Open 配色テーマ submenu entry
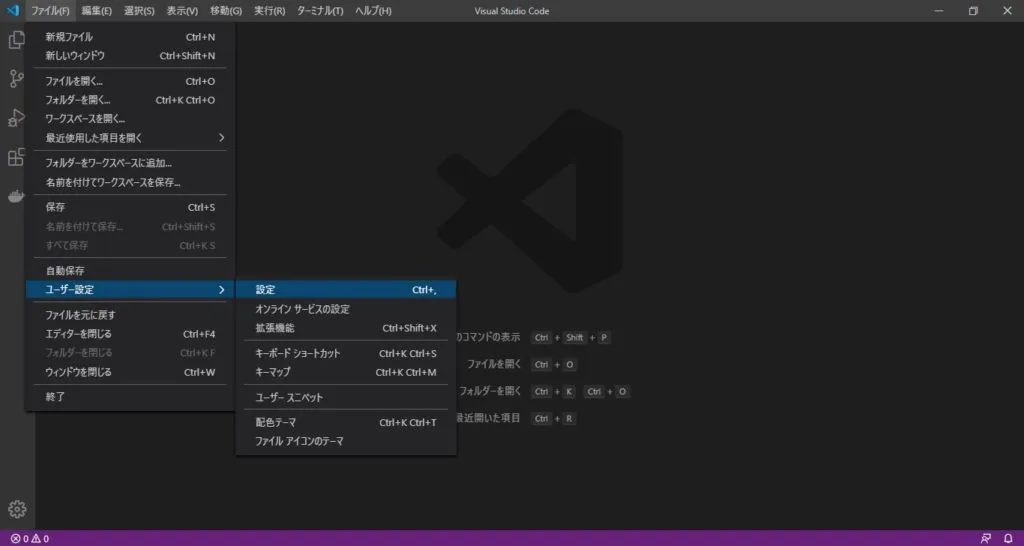 (x=346, y=423)
